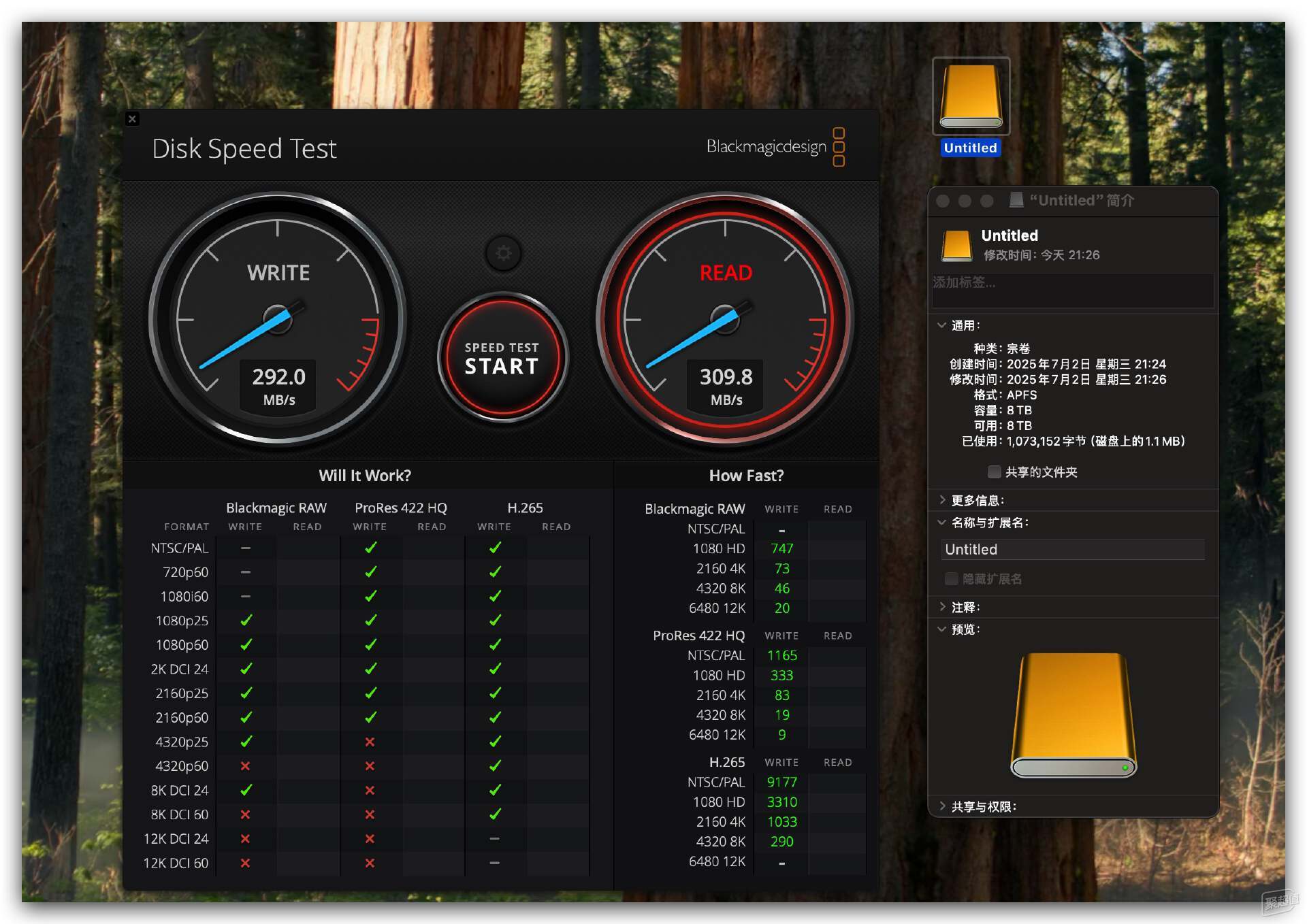
Task: Click the H.265 checkmark for 720p60
Action: [x=495, y=572]
